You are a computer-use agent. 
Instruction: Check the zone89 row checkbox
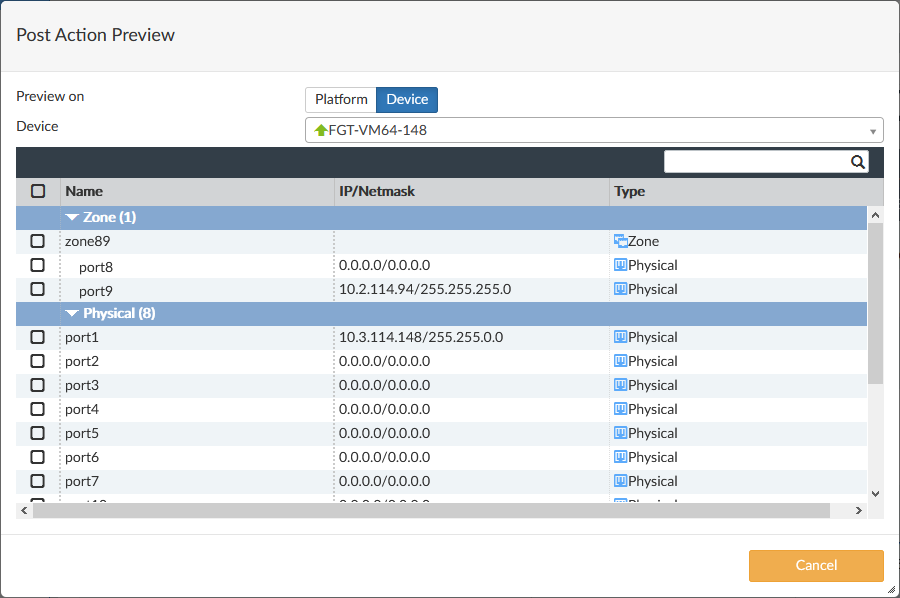37,241
